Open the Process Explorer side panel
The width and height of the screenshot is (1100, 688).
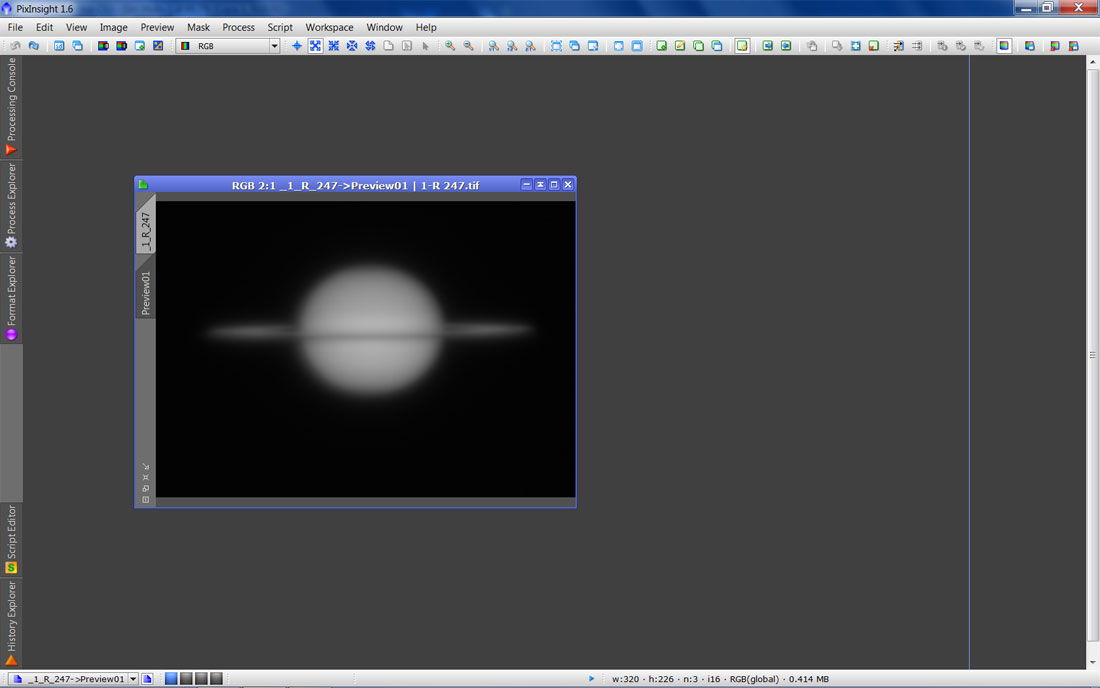11,206
